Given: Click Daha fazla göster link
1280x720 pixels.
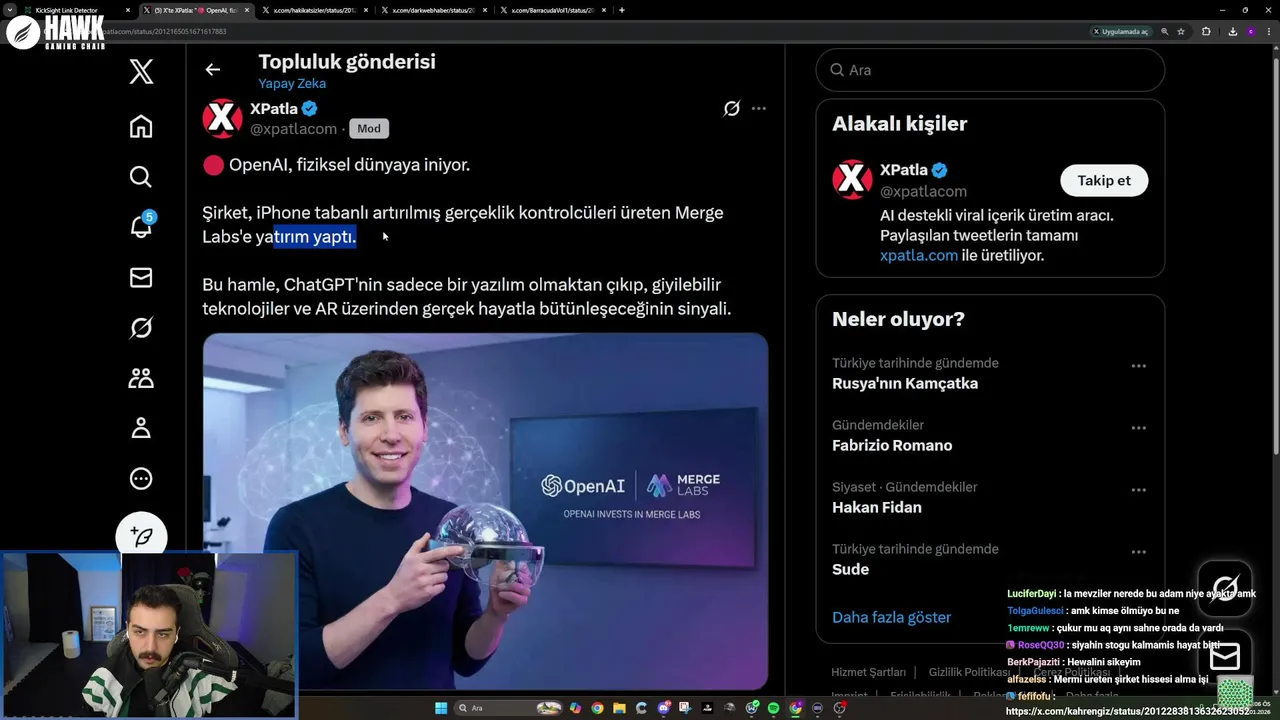Looking at the screenshot, I should point(891,617).
